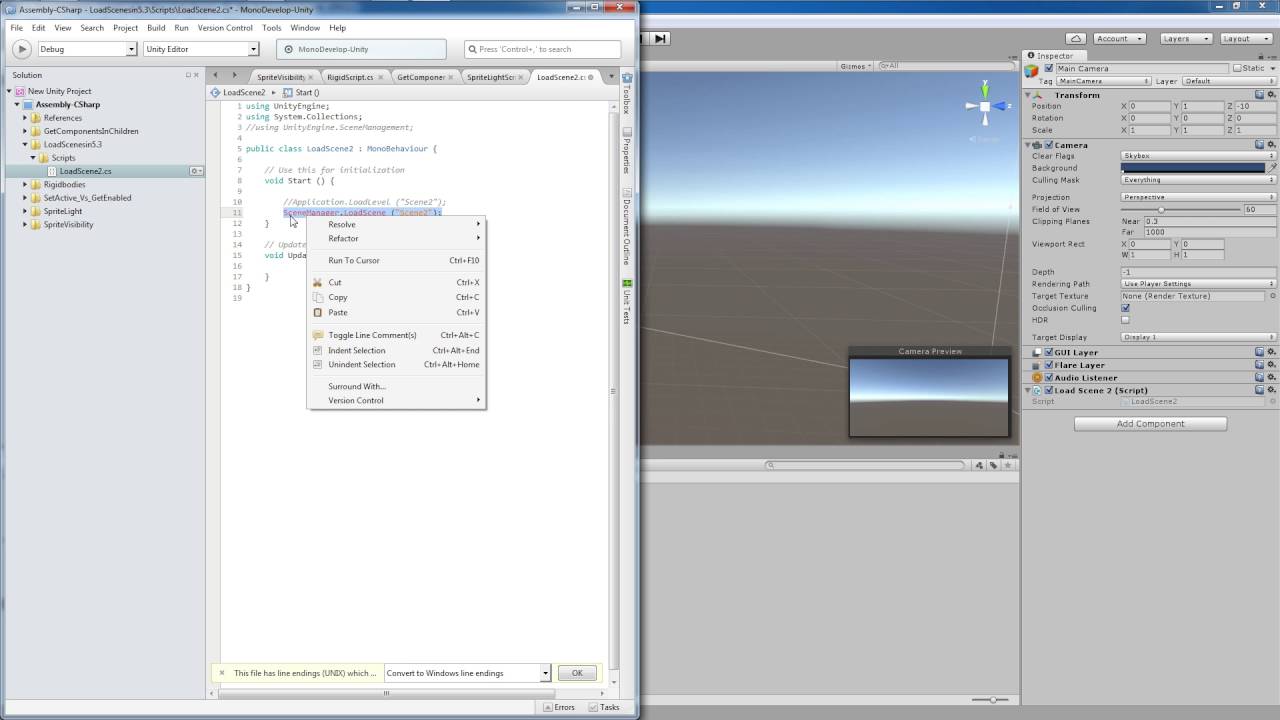
Task: Open Version Control menu bar item
Action: click(225, 28)
